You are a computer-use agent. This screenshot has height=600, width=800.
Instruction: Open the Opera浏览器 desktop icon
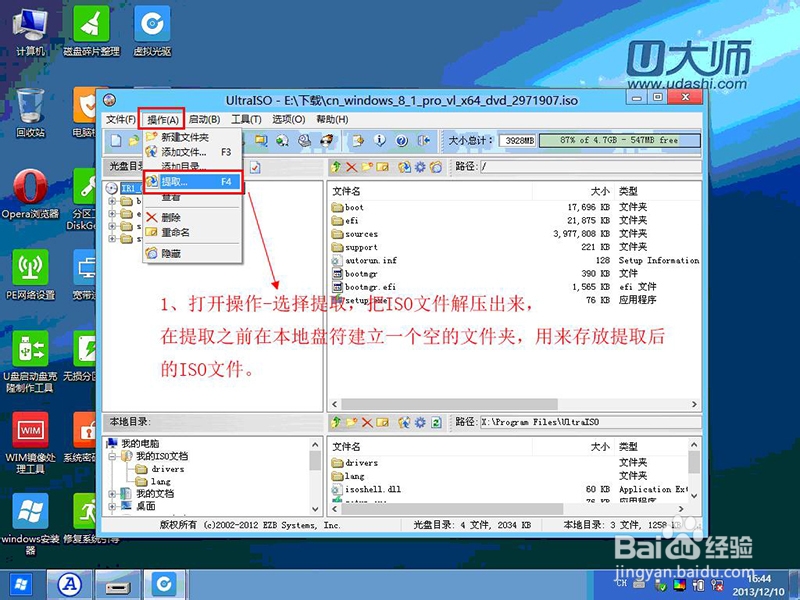(x=30, y=194)
